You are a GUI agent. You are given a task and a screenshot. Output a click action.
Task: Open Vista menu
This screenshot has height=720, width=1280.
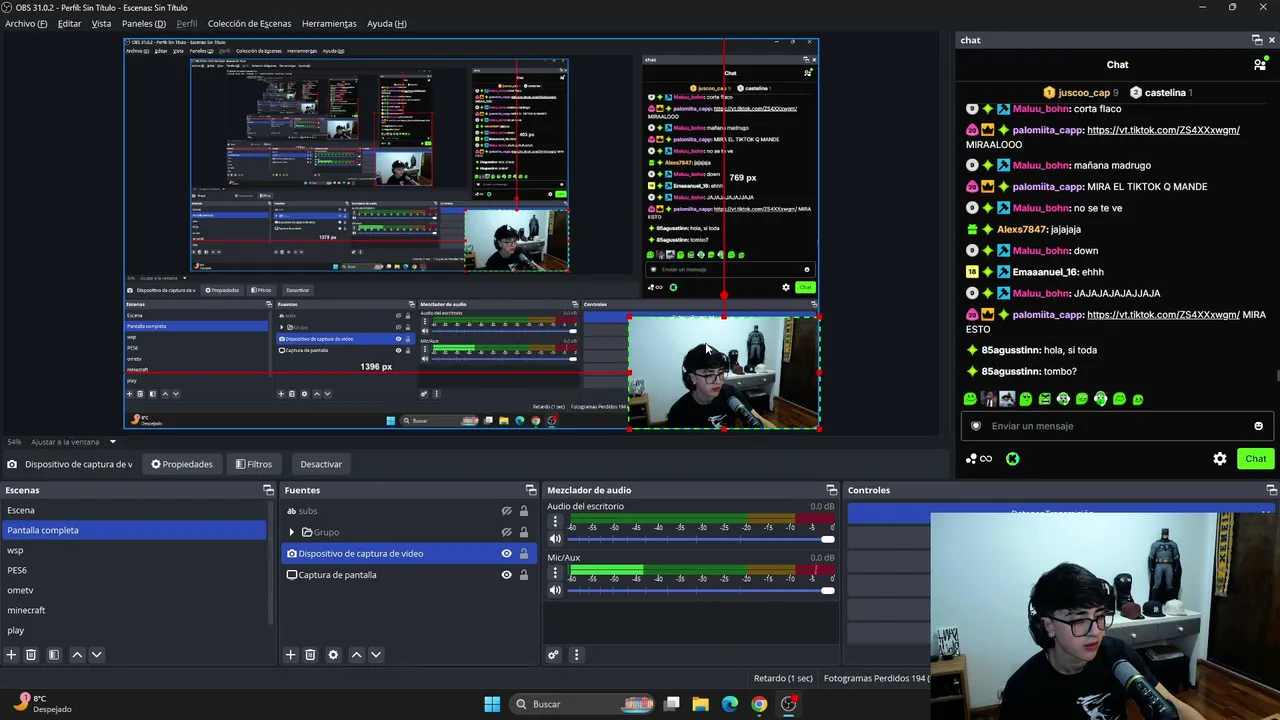click(101, 23)
